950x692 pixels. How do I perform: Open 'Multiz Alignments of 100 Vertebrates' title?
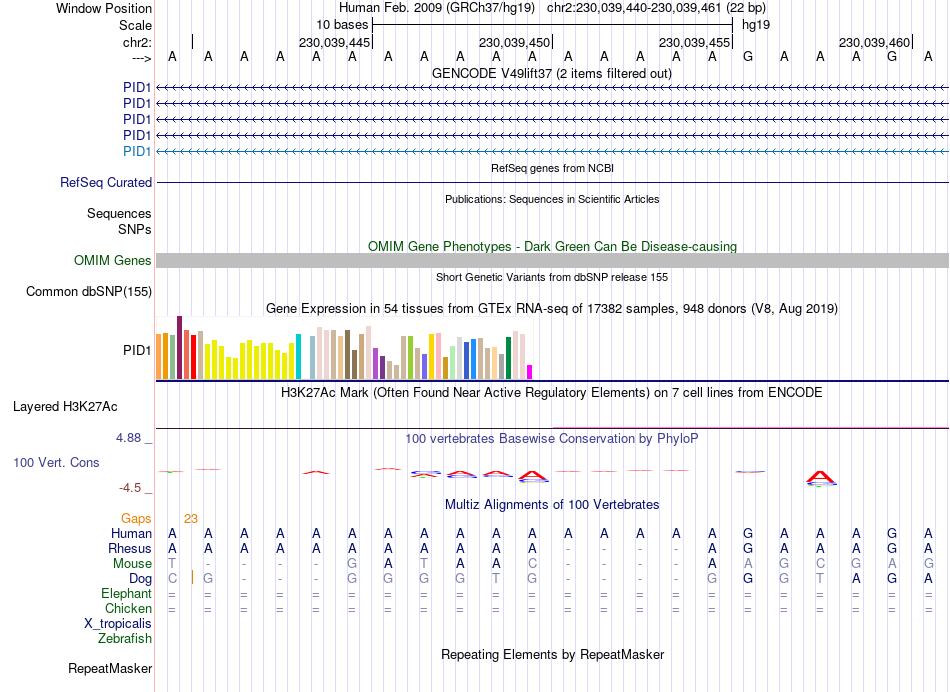552,504
